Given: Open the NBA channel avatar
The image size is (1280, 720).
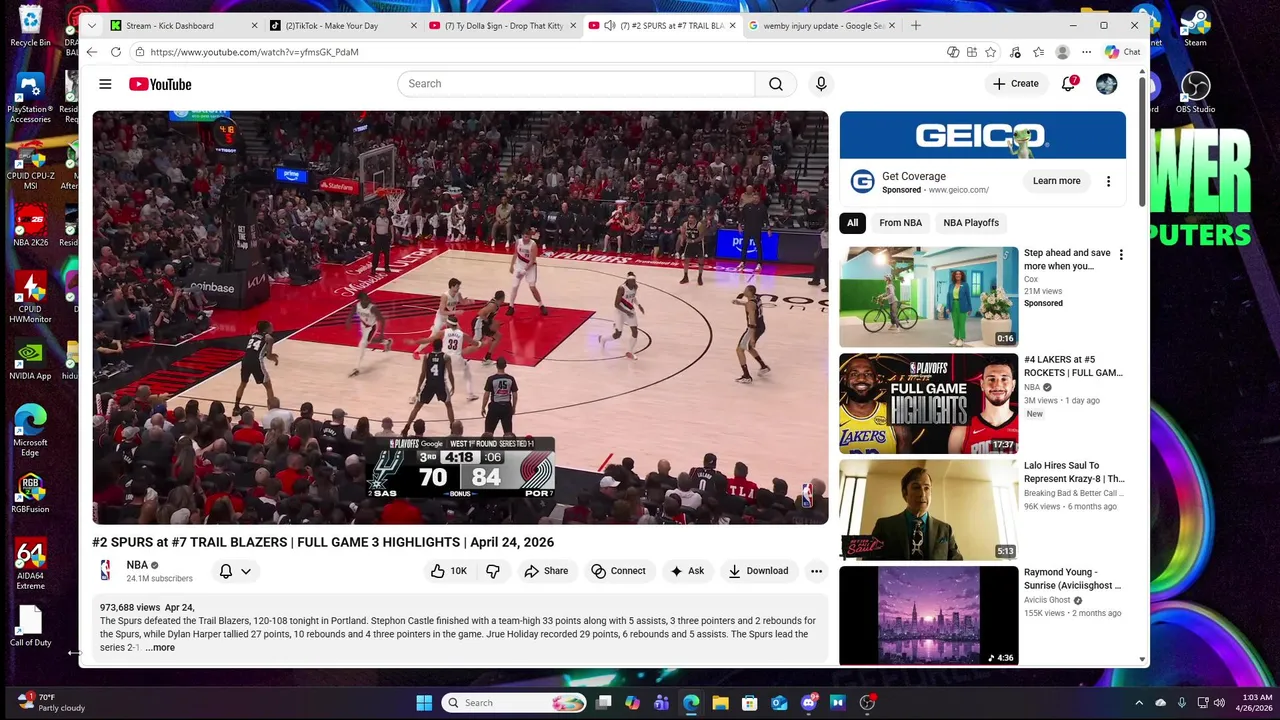Looking at the screenshot, I should point(105,571).
